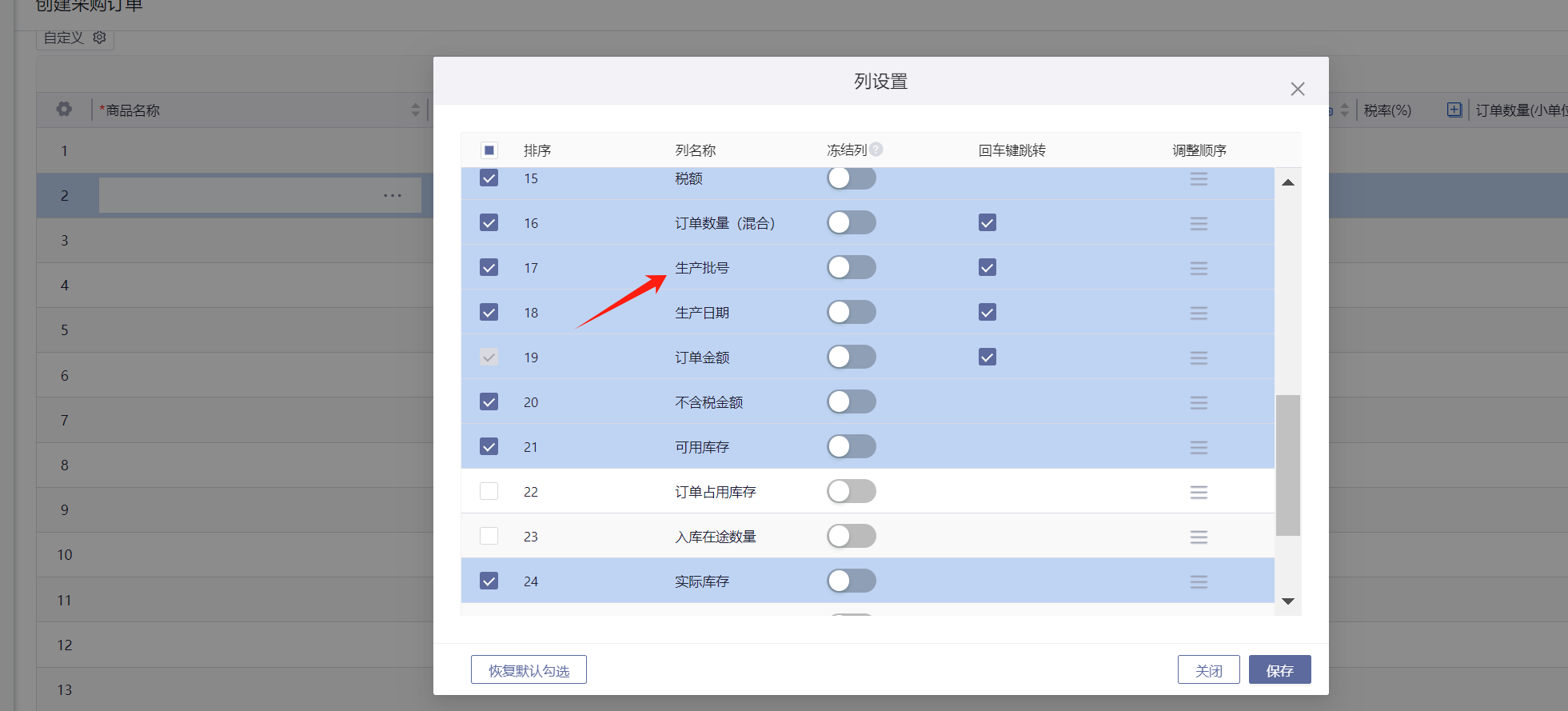The height and width of the screenshot is (711, 1568).
Task: Click the column list scrollbar thumb
Action: click(x=1288, y=465)
